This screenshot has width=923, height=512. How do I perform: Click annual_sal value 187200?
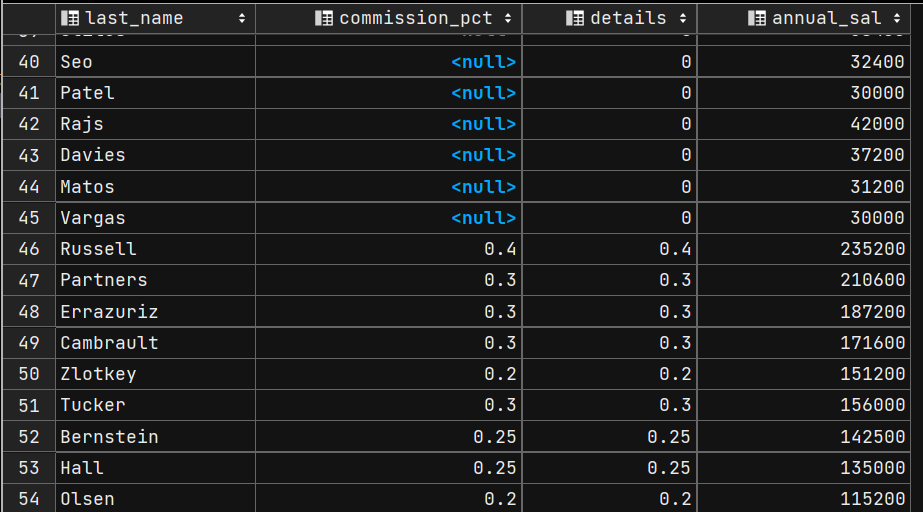[x=804, y=311]
